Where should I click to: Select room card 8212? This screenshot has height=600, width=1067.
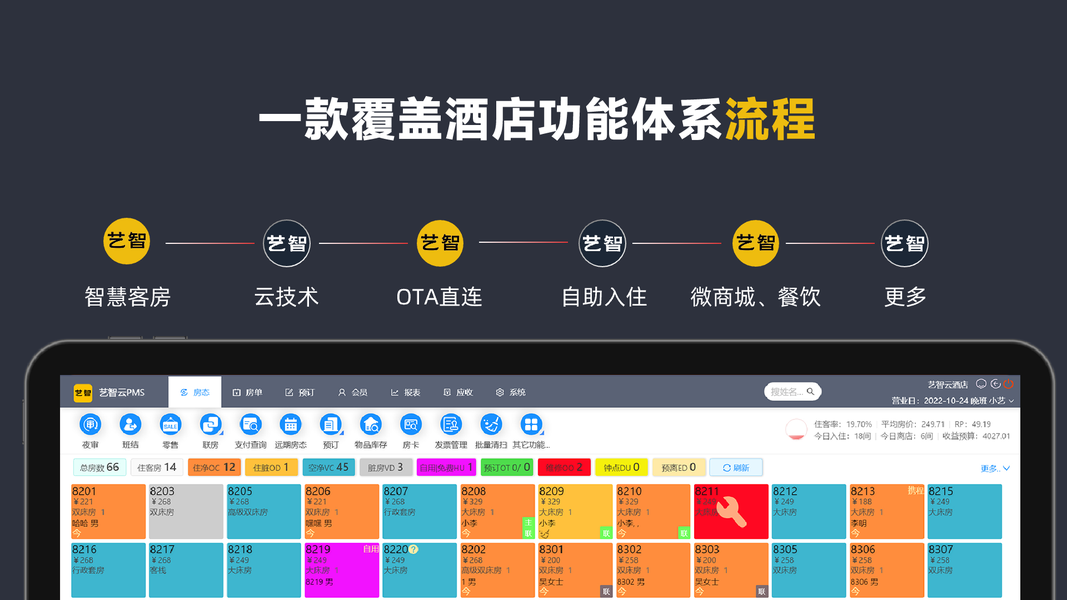[808, 512]
